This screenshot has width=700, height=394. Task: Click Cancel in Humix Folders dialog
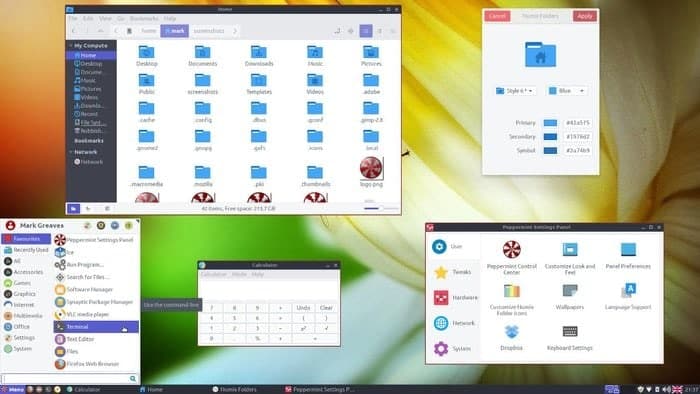coord(497,16)
